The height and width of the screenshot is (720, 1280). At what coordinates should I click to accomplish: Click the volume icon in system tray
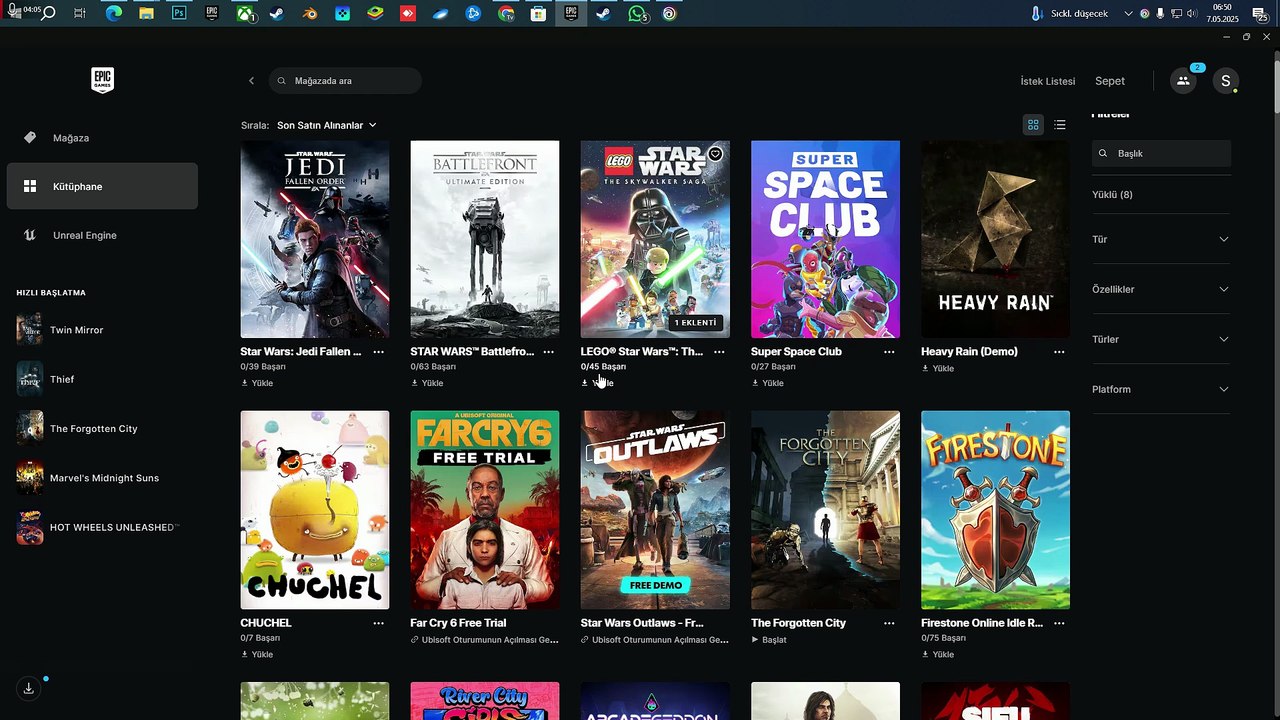1191,14
